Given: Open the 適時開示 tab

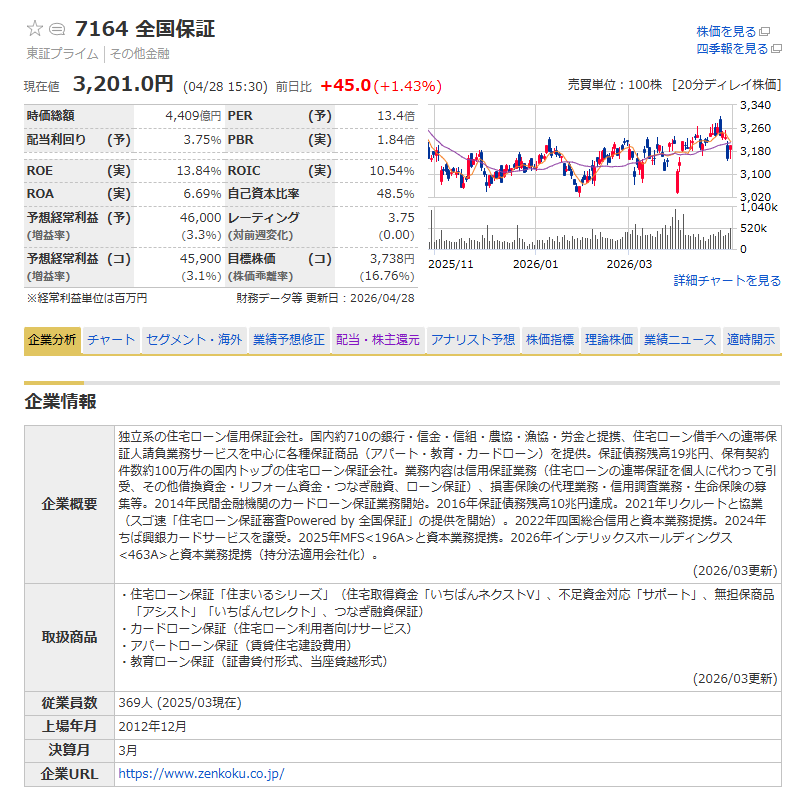Looking at the screenshot, I should [x=751, y=340].
